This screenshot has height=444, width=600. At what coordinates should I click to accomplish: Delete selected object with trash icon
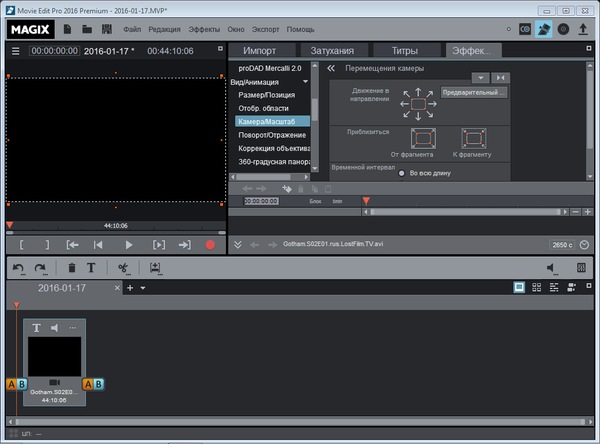coord(72,268)
